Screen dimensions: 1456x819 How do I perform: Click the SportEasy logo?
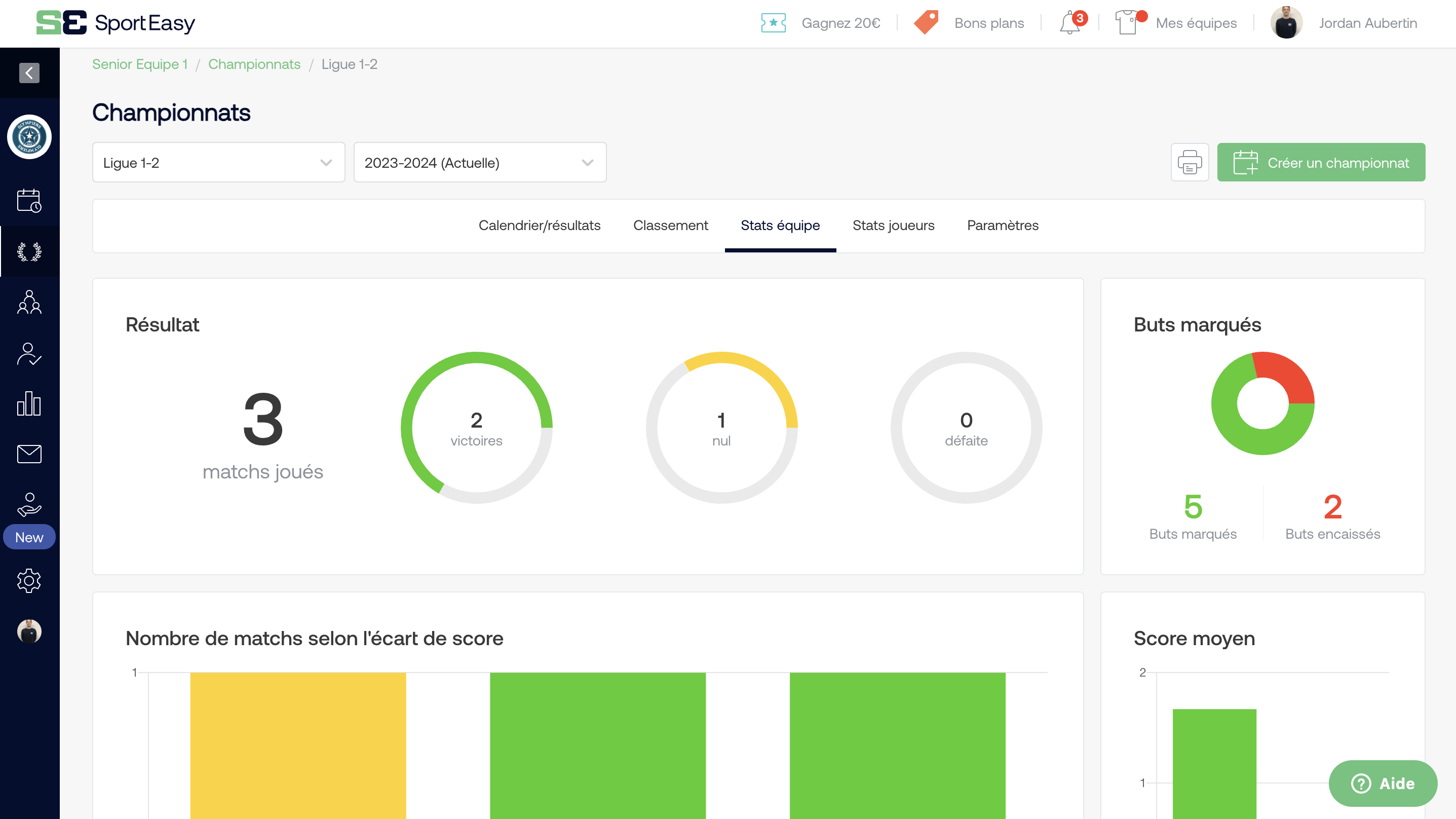(x=116, y=23)
